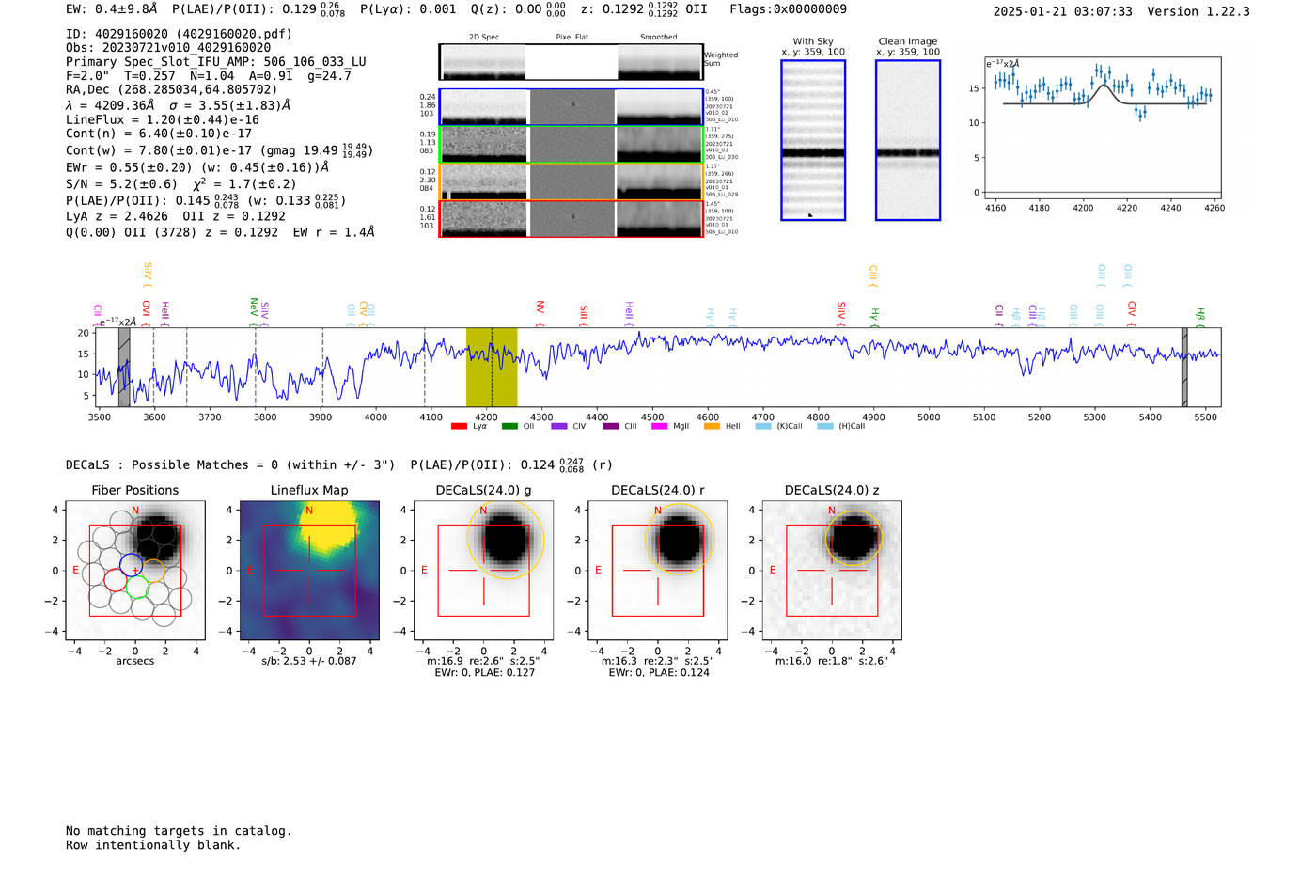Select the blue-framed 2D spectrum row
Screen dimensions: 1316x896
click(x=571, y=107)
